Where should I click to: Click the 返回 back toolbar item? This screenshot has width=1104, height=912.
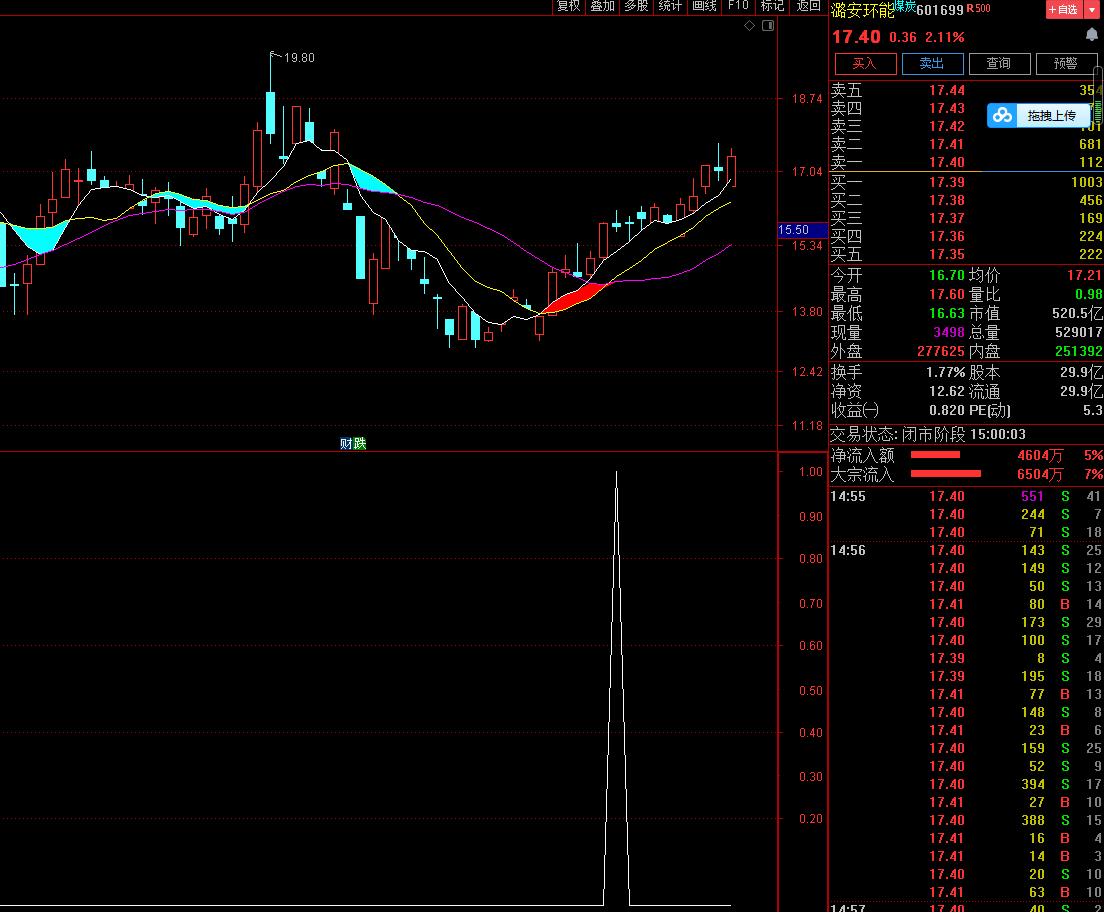coord(808,6)
